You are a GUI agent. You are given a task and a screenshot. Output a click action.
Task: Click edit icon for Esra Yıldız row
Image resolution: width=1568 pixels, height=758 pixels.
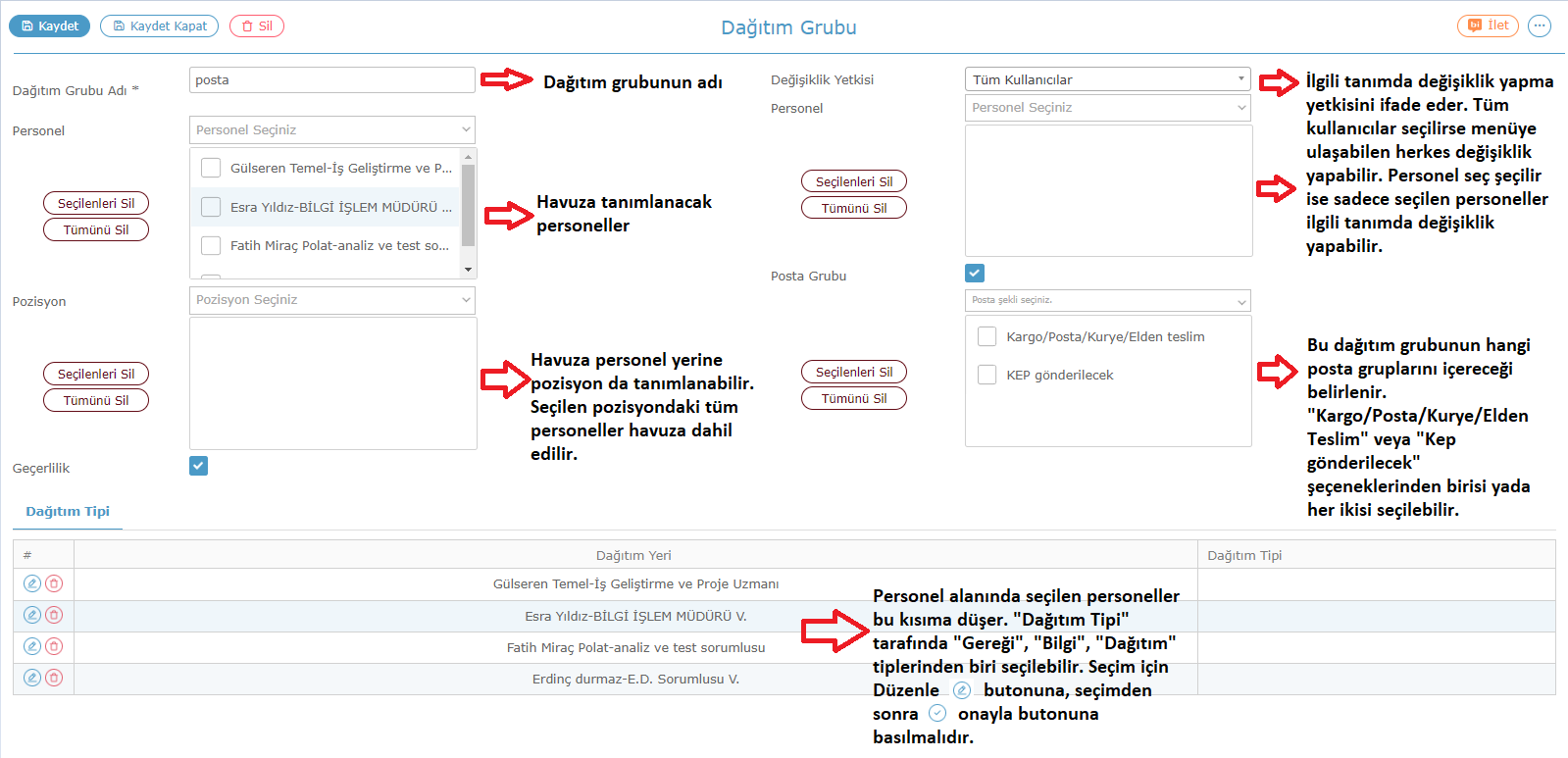pyautogui.click(x=32, y=615)
